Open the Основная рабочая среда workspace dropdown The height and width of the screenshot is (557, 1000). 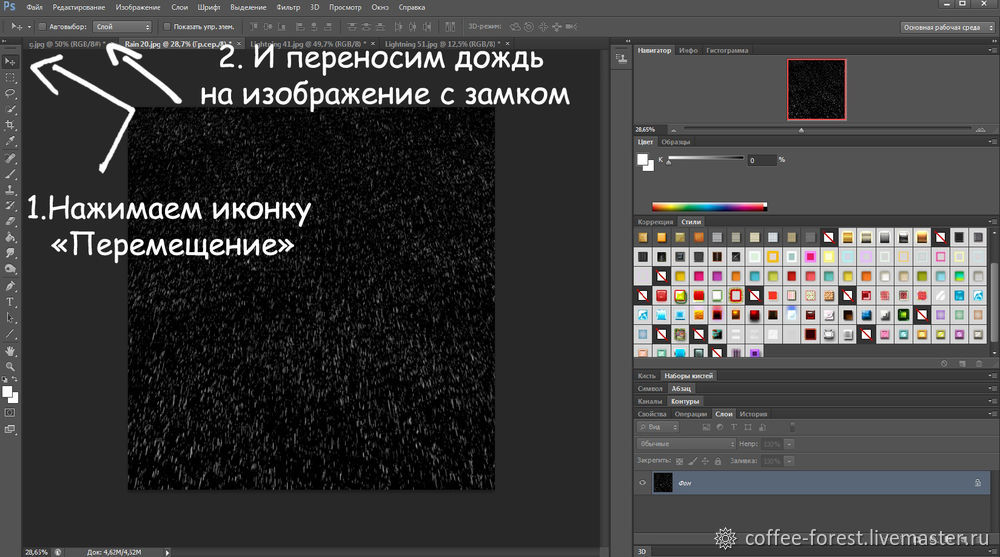[x=947, y=27]
